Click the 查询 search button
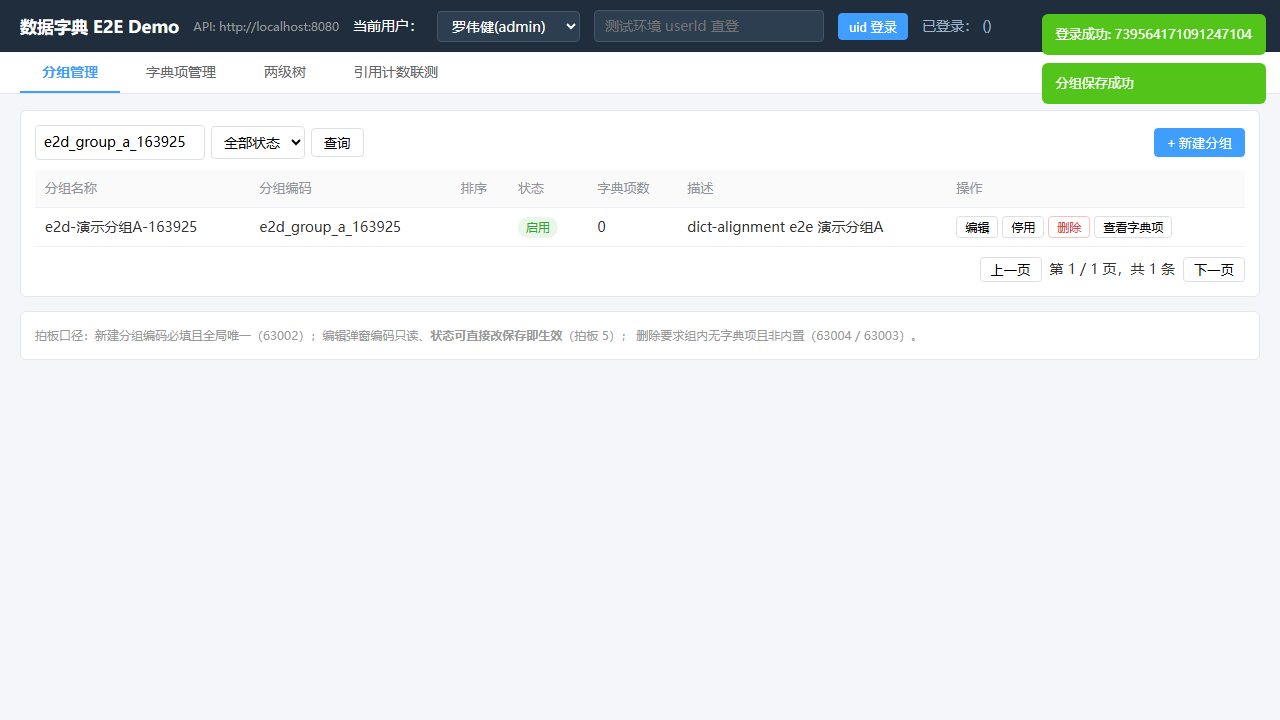The width and height of the screenshot is (1280, 720). coord(337,143)
